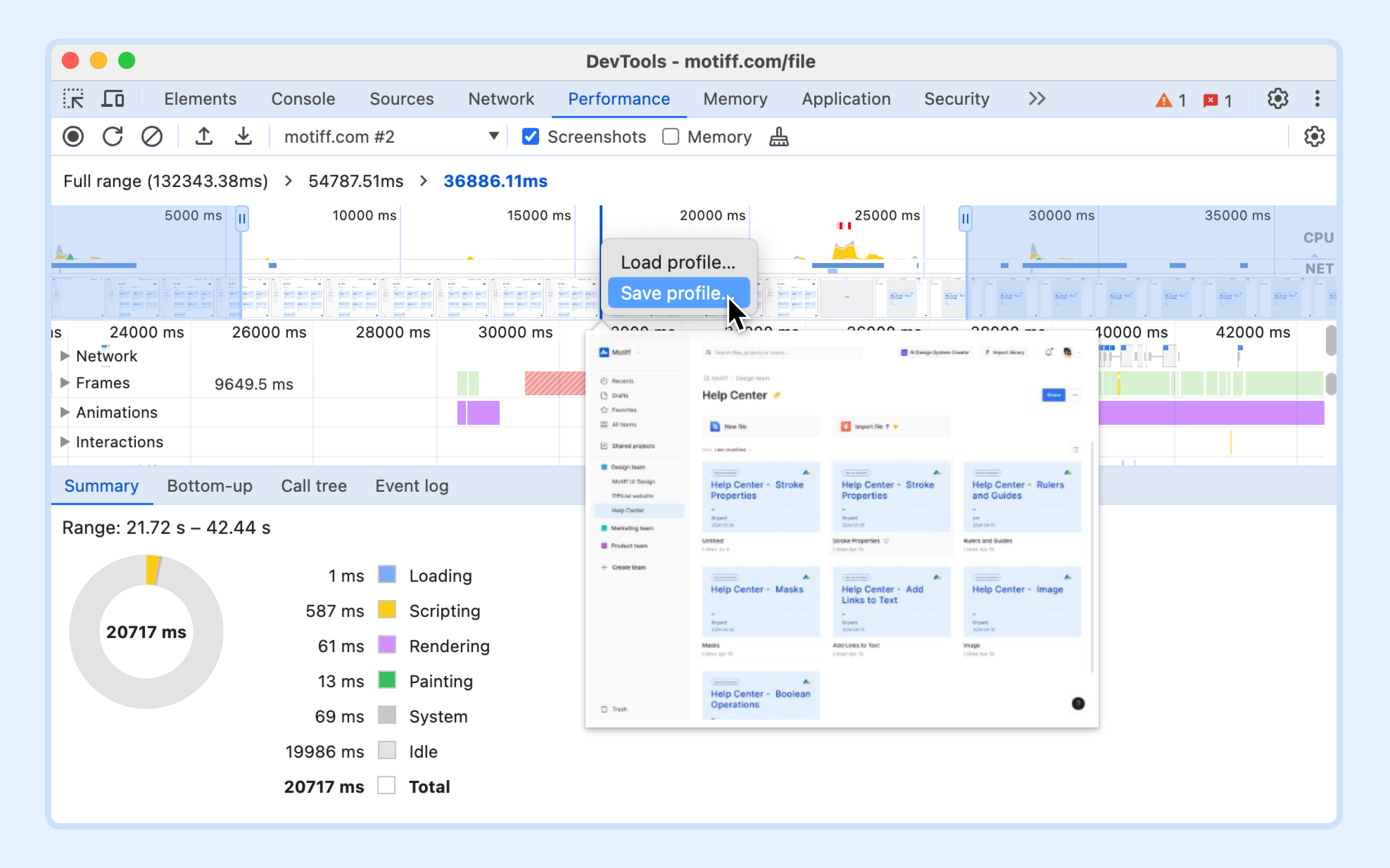
Task: Click the collect garbage broom icon
Action: (778, 137)
